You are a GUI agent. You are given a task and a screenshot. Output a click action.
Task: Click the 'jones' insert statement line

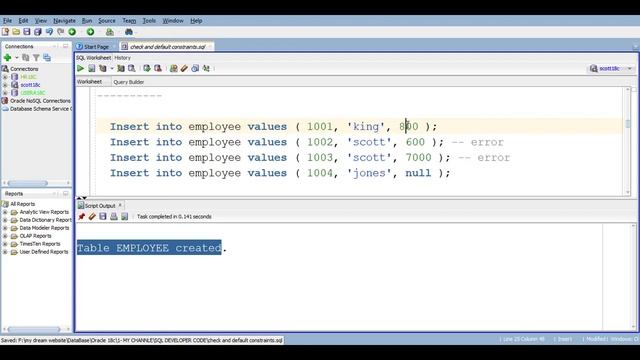tap(280, 173)
